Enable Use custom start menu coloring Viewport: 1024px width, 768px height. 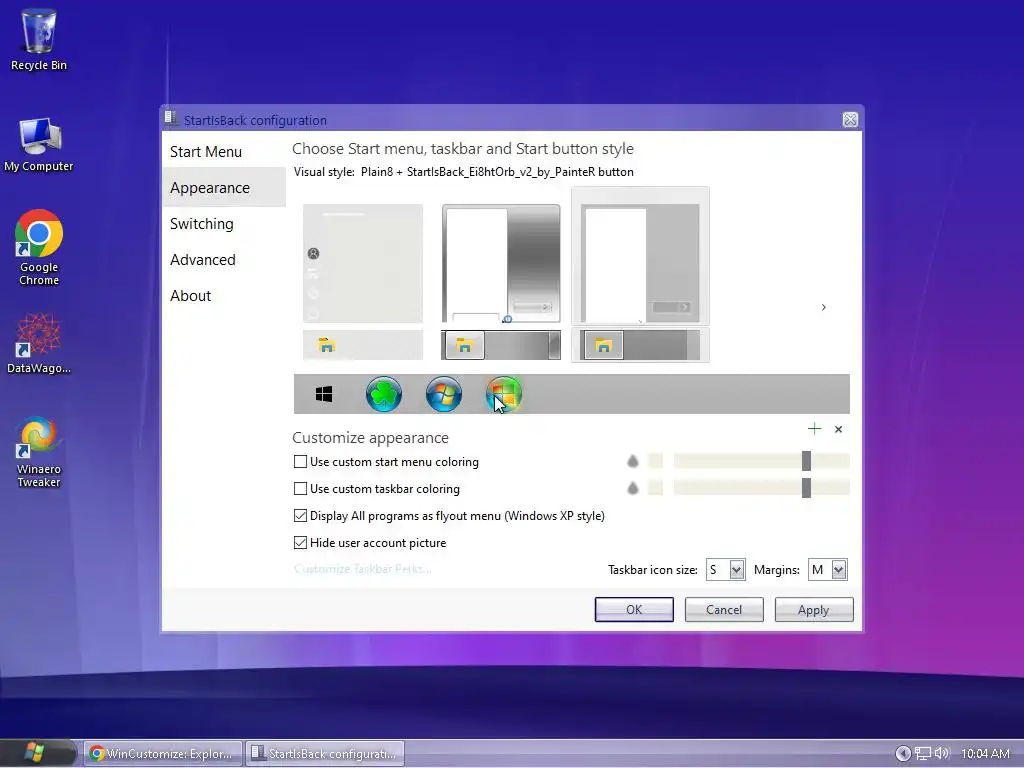(x=300, y=462)
